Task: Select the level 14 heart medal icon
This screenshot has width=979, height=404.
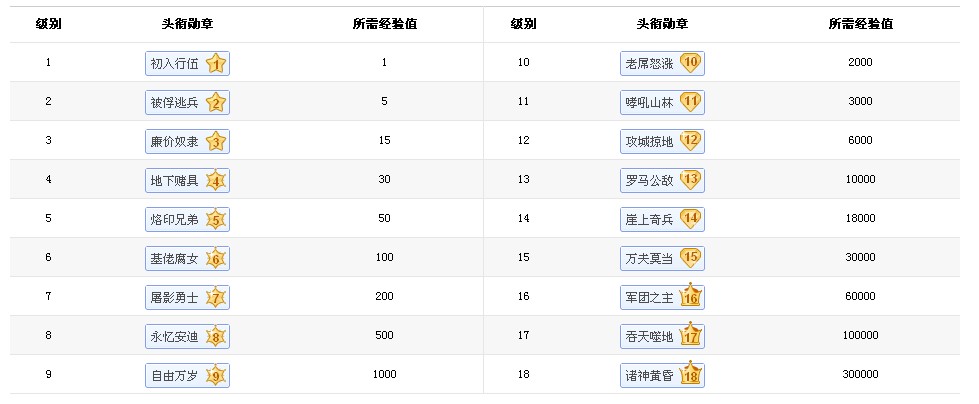Action: pyautogui.click(x=691, y=218)
